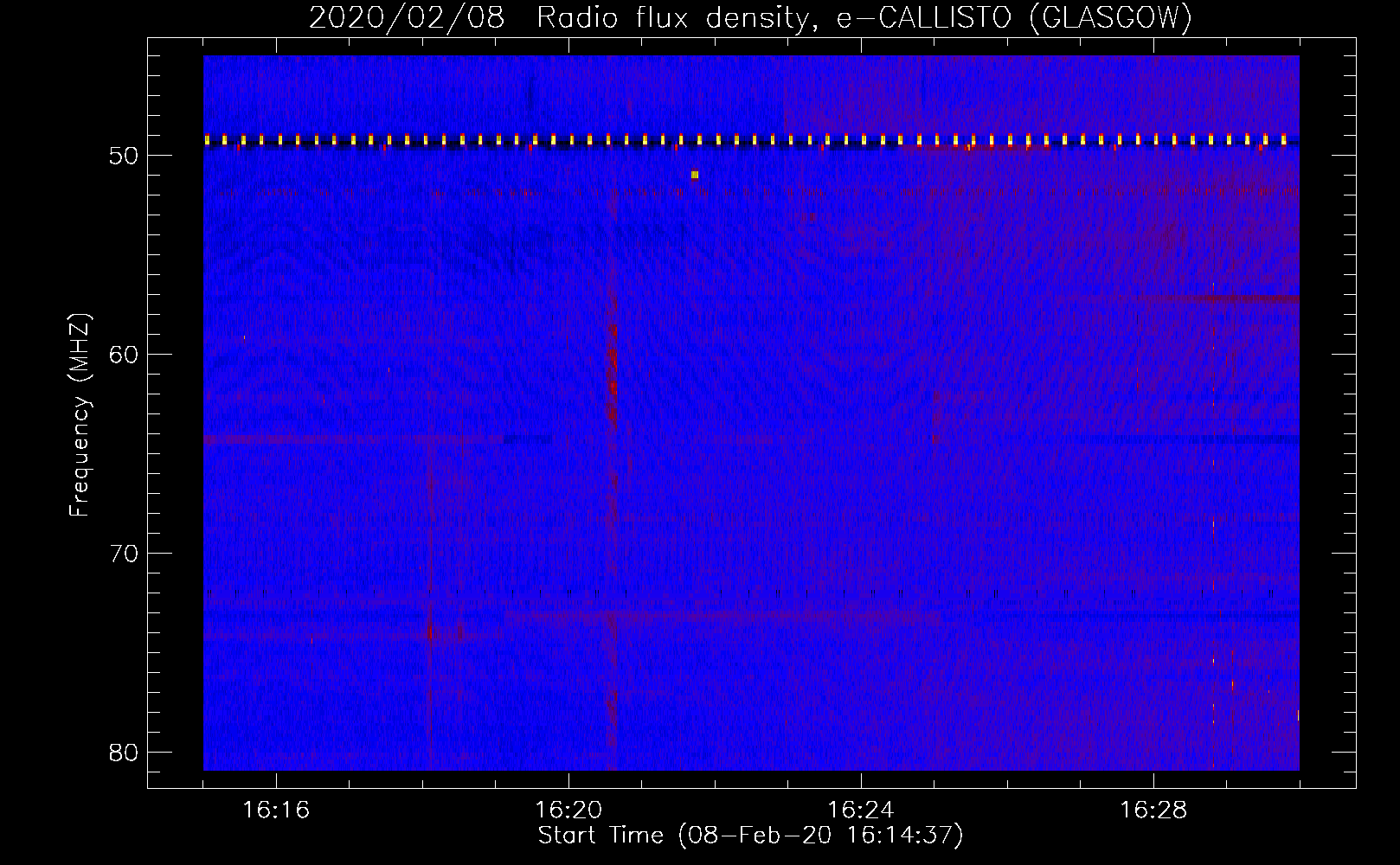This screenshot has height=865, width=1400.
Task: Click the 60 frequency tick label
Action: 125,355
